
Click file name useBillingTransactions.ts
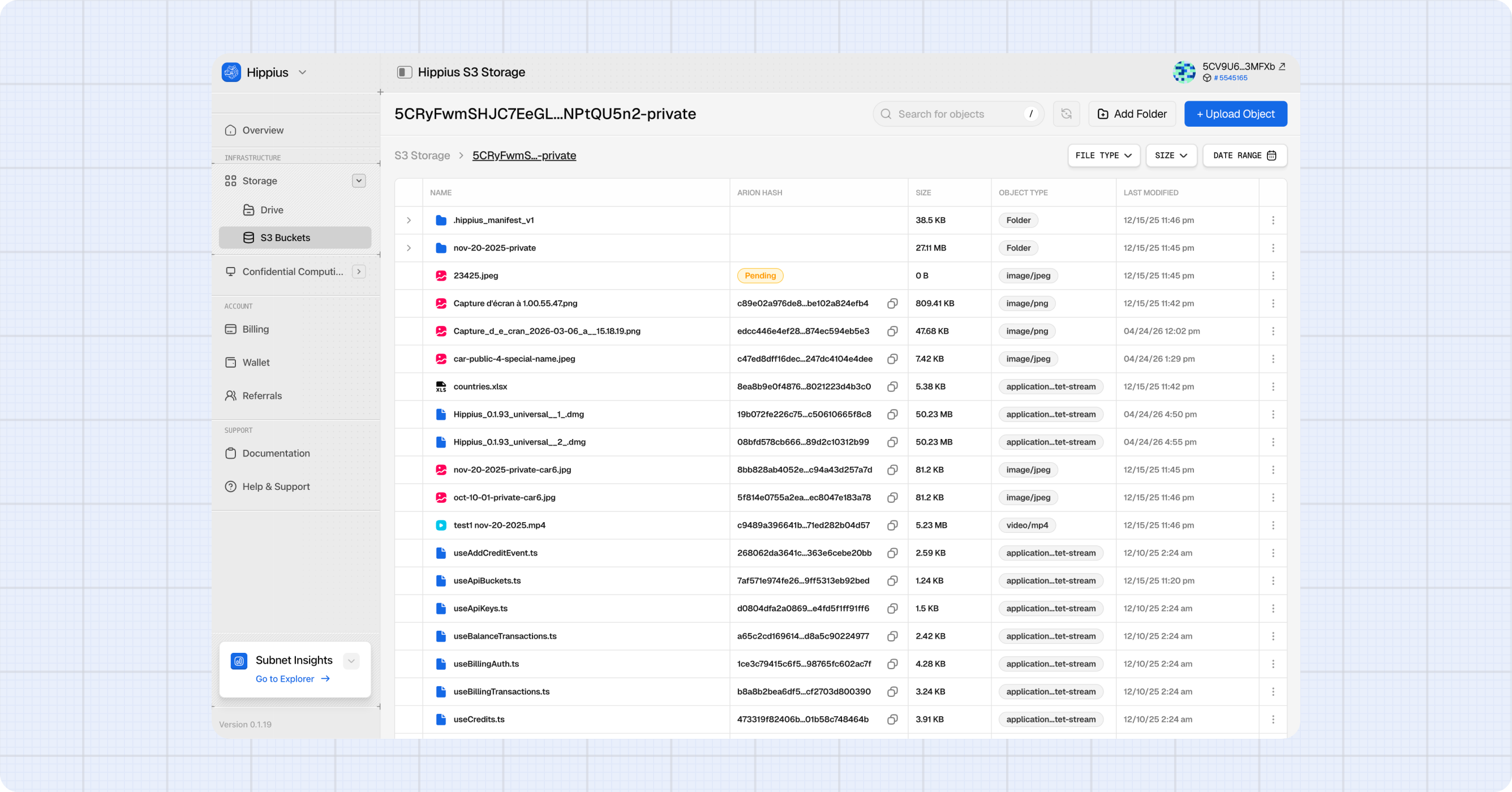click(501, 691)
